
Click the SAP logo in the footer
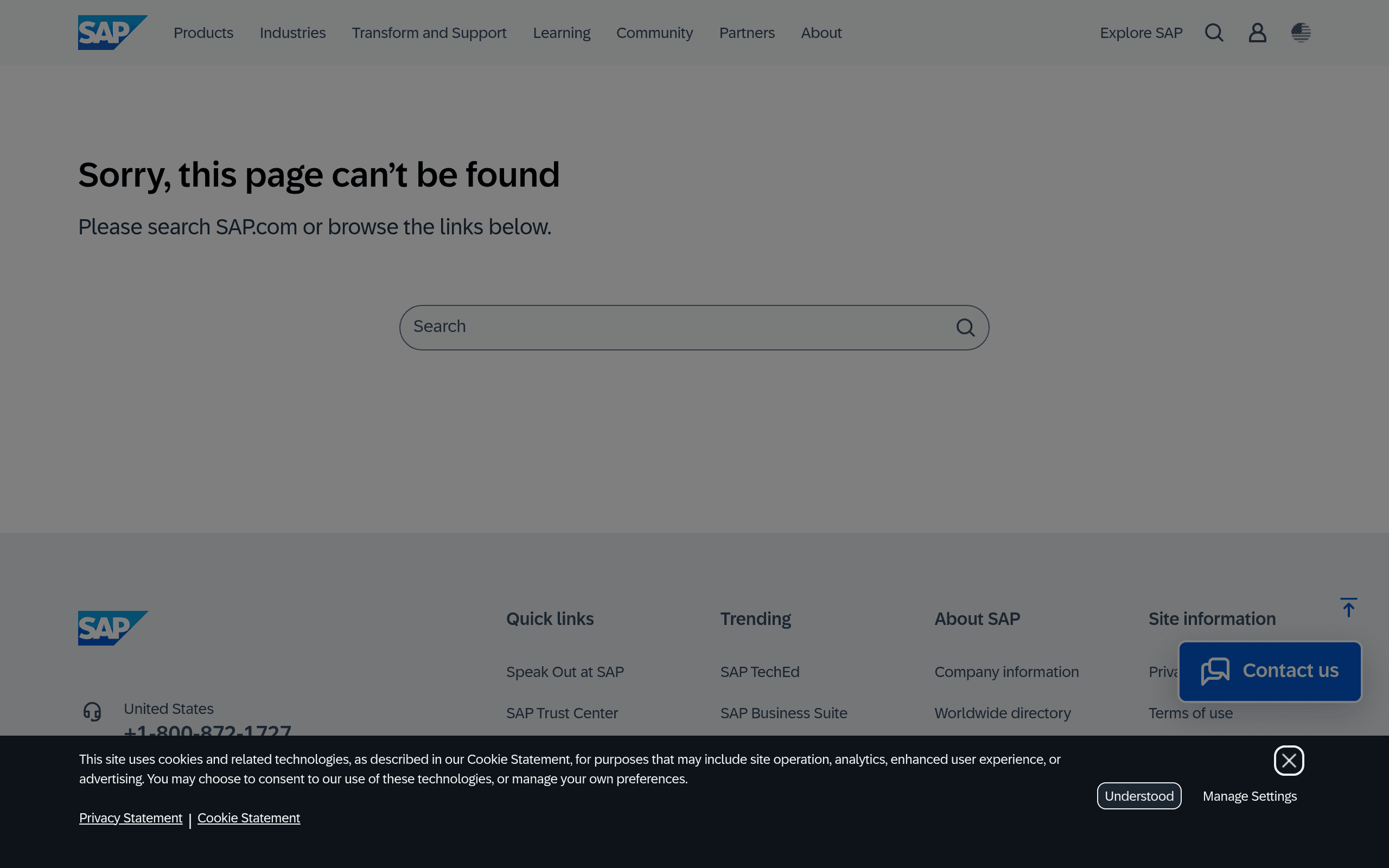112,628
